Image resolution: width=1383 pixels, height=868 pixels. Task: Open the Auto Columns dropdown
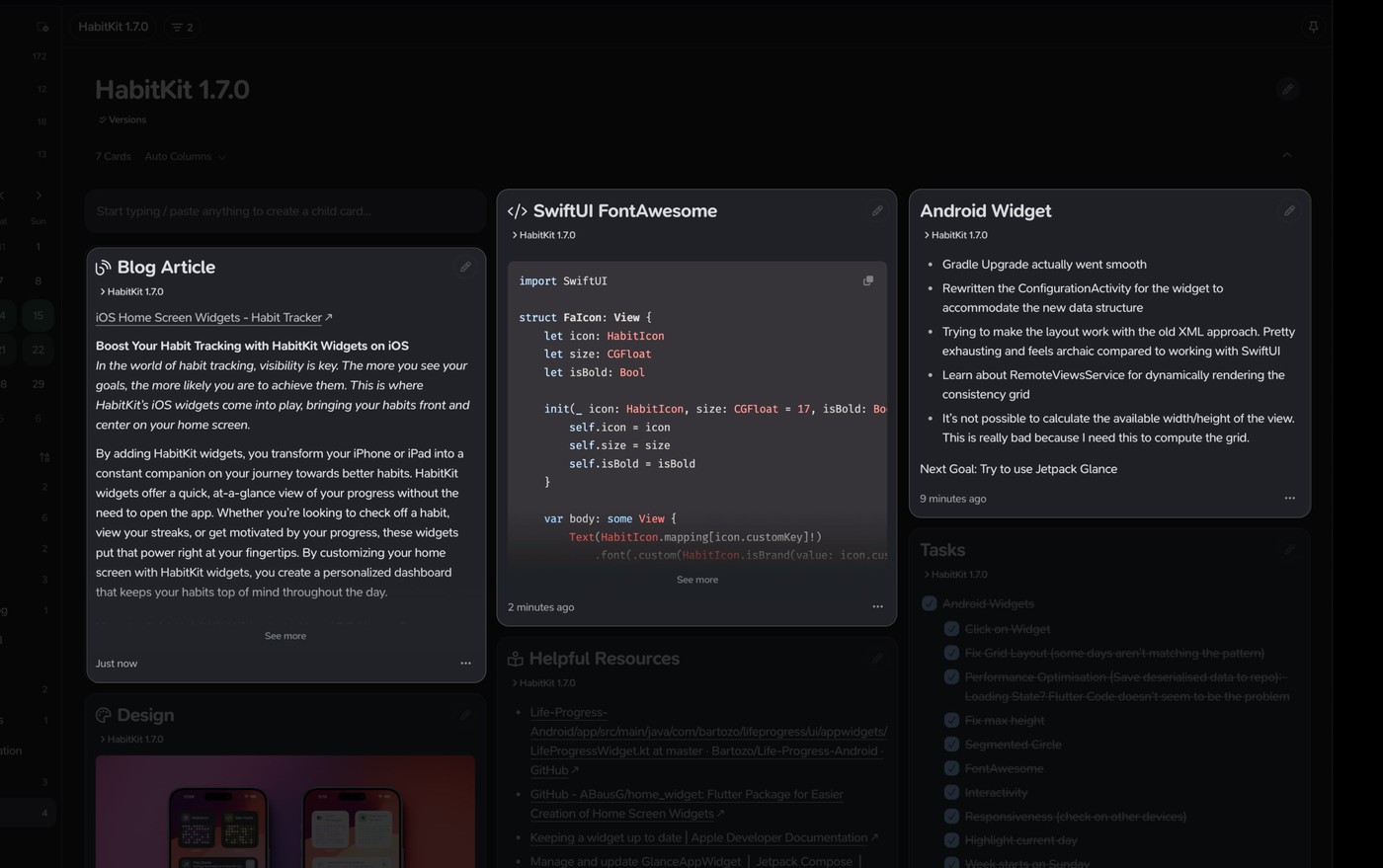(184, 156)
